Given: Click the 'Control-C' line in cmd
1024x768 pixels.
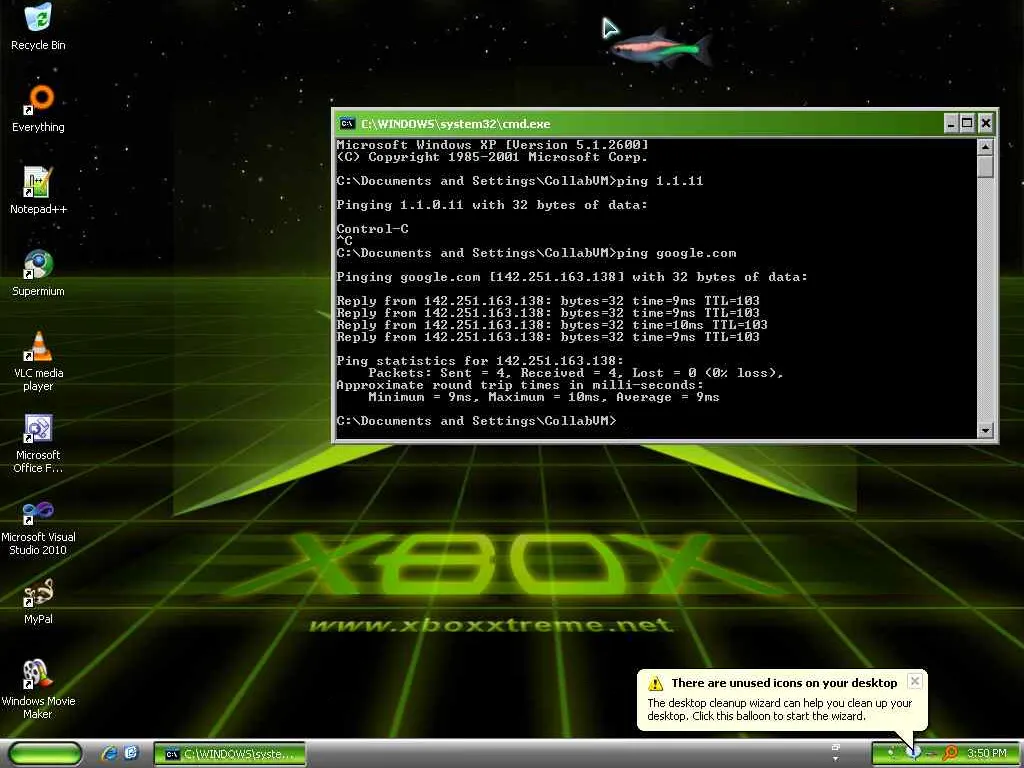Looking at the screenshot, I should tap(372, 229).
